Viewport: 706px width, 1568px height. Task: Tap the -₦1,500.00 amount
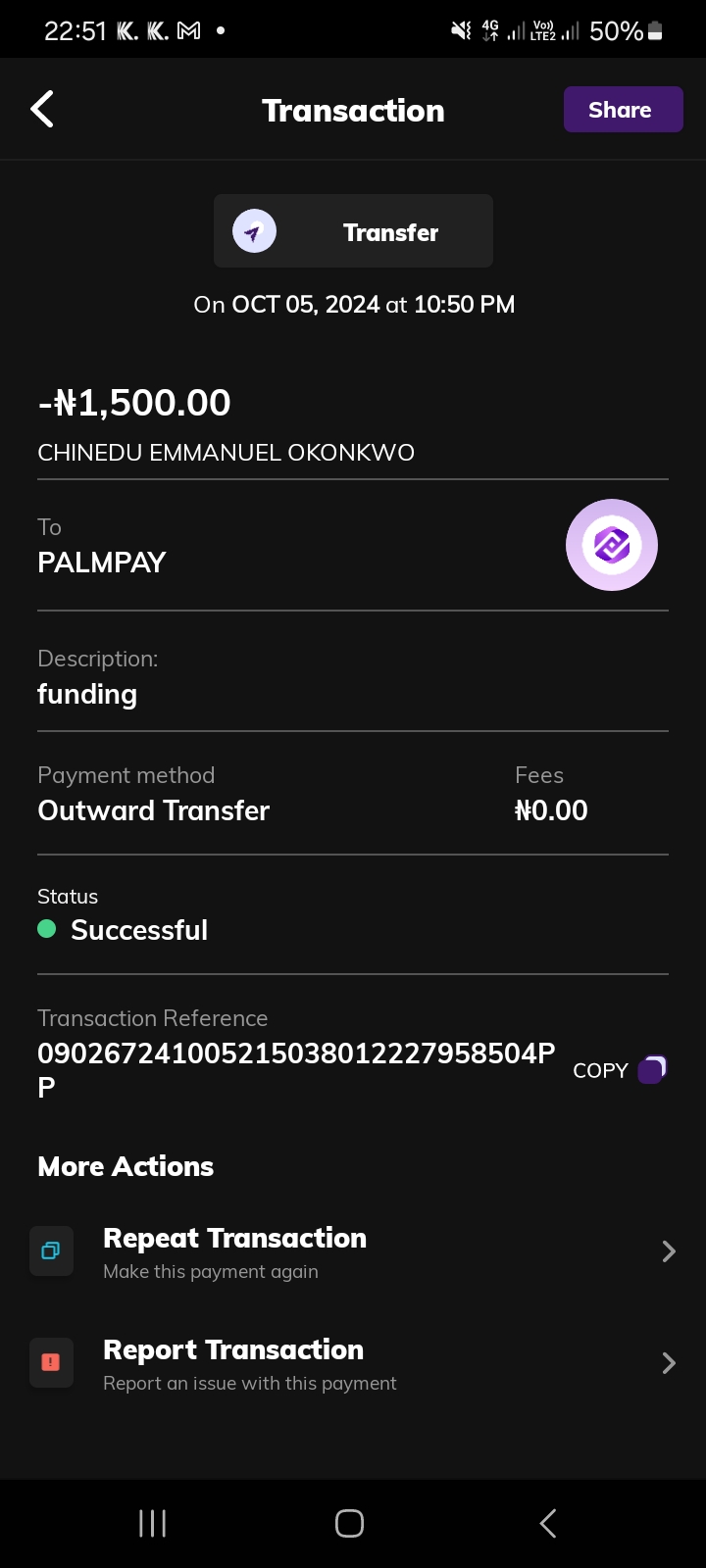coord(134,403)
